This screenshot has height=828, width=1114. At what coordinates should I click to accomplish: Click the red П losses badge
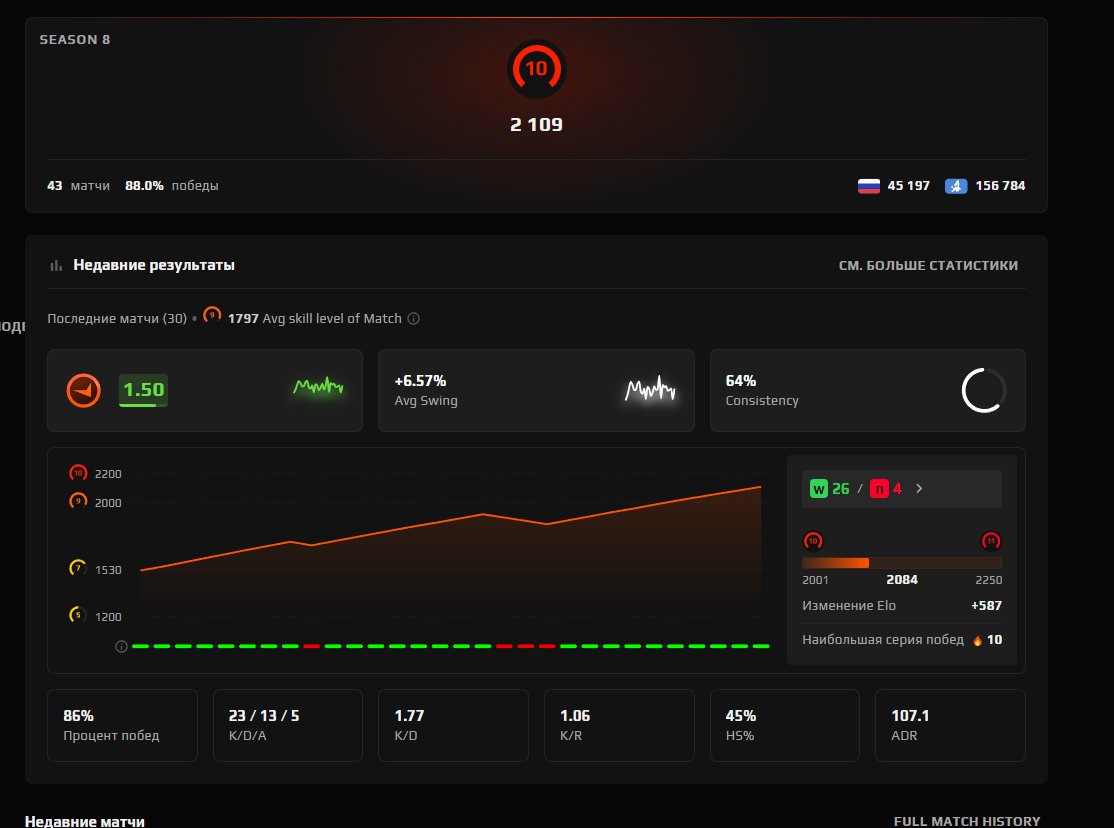[x=879, y=489]
